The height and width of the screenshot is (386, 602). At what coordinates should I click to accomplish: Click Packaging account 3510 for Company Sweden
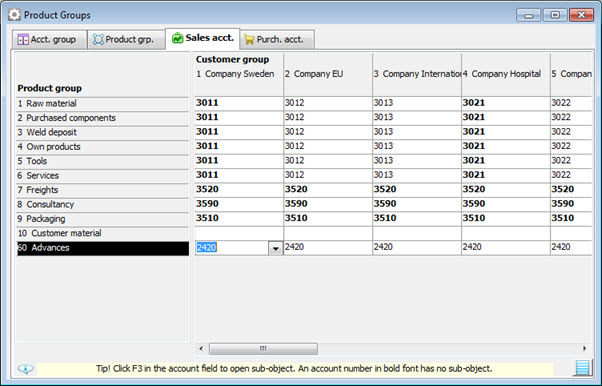pyautogui.click(x=239, y=218)
